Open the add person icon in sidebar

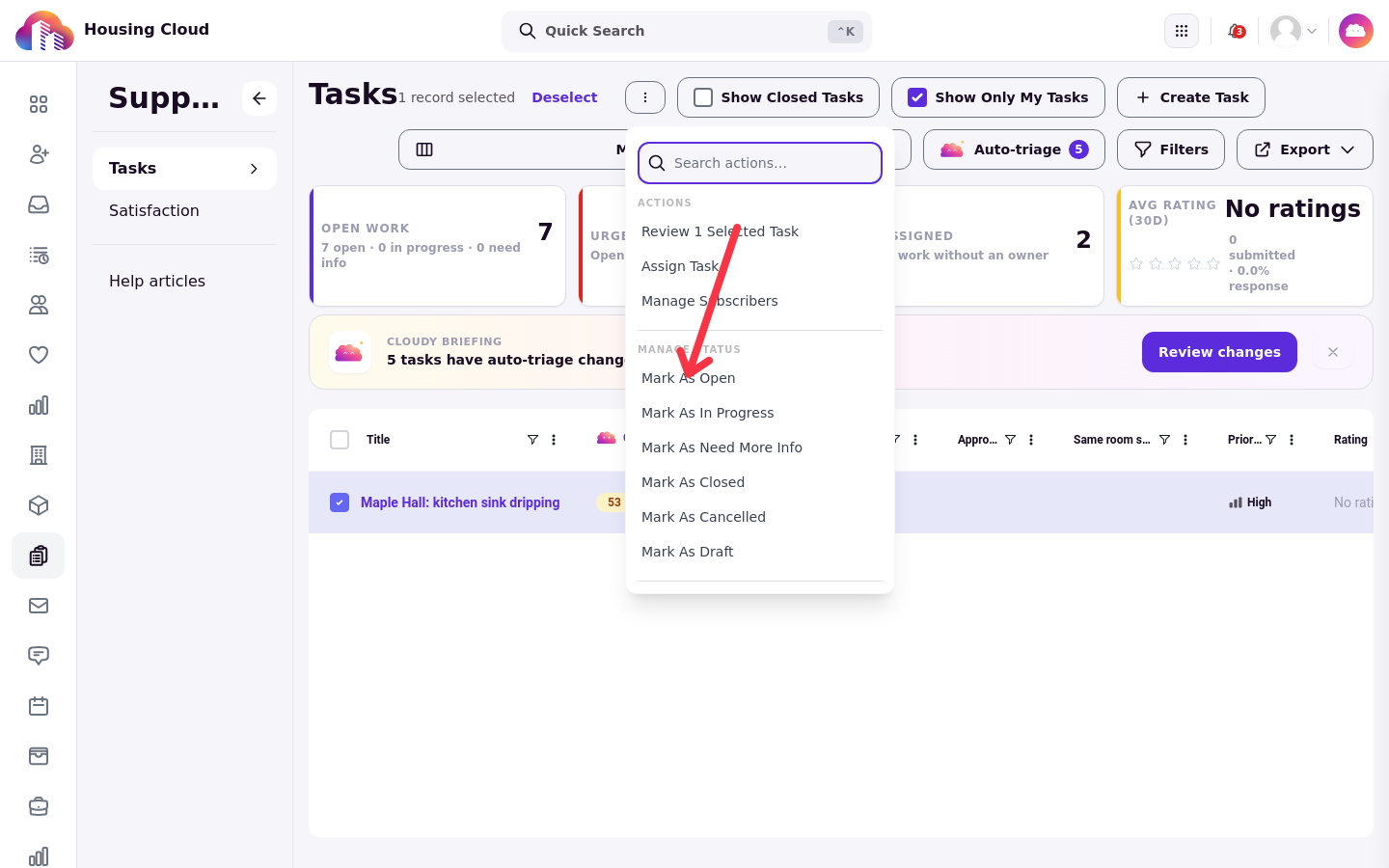(x=39, y=154)
